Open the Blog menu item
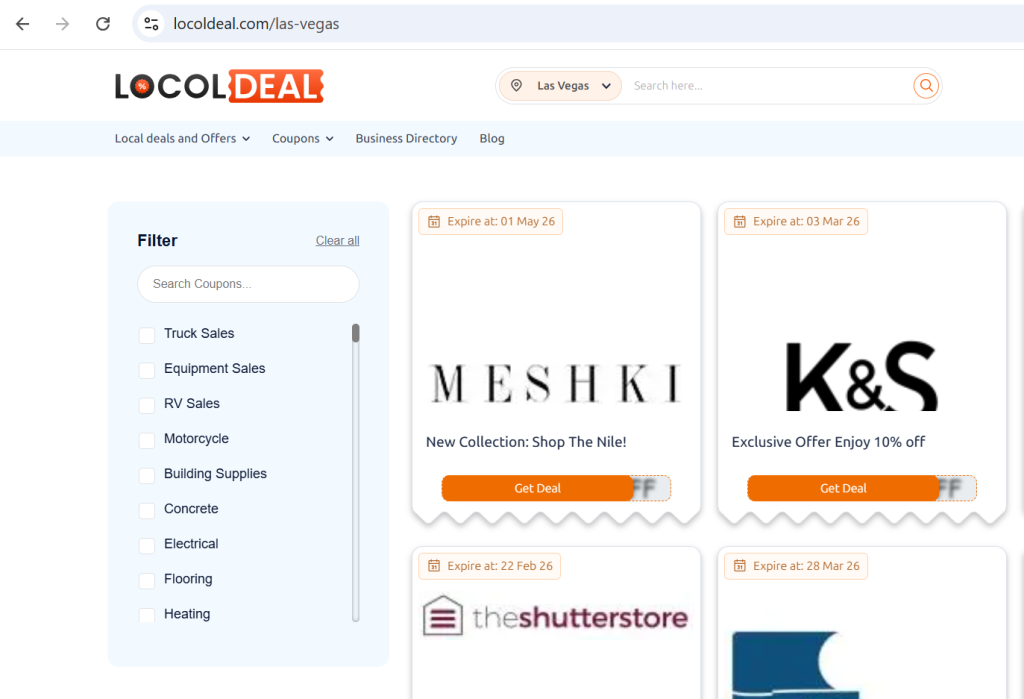This screenshot has width=1024, height=699. 492,139
